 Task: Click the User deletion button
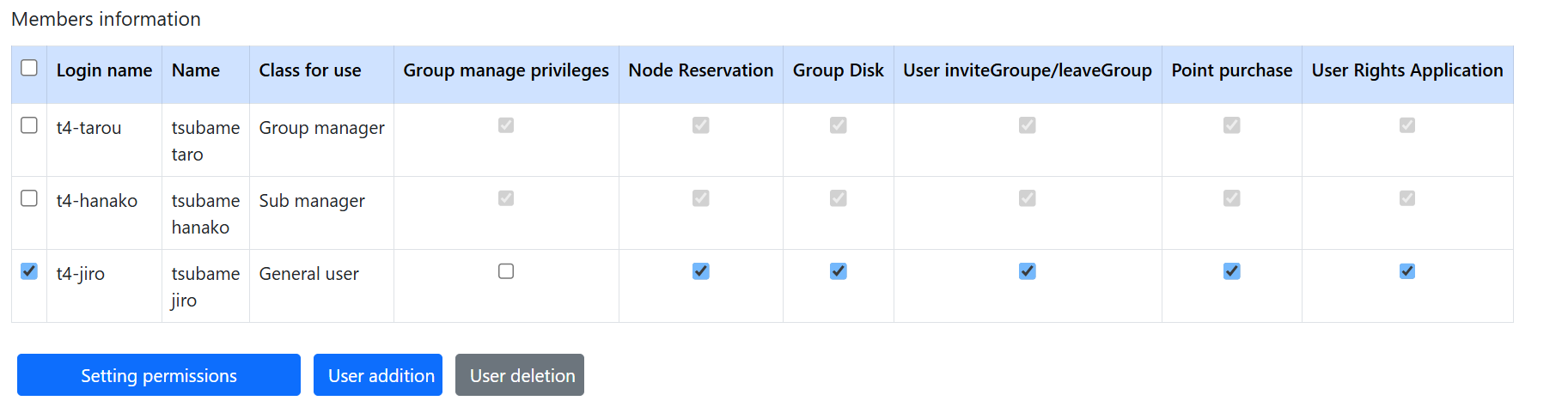pos(520,375)
